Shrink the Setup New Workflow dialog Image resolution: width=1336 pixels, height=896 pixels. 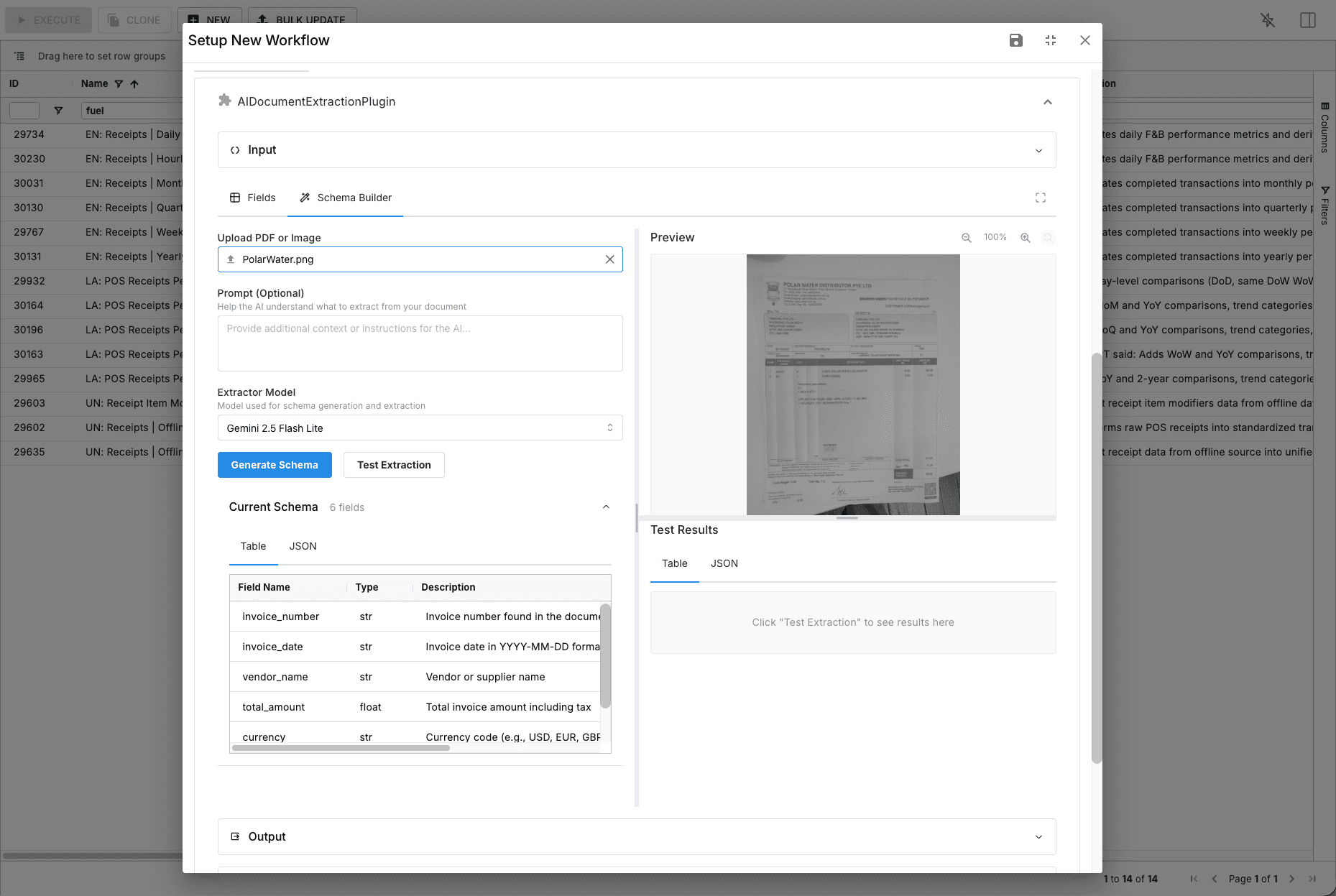click(x=1050, y=40)
